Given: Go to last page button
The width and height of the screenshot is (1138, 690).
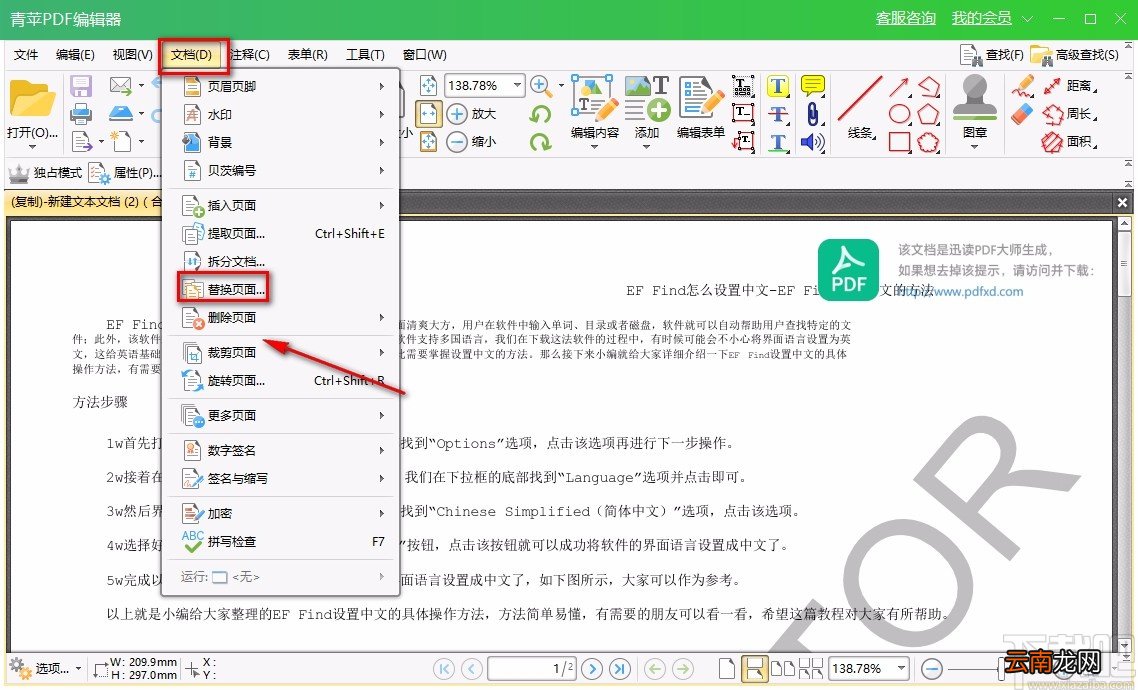Looking at the screenshot, I should tap(620, 668).
